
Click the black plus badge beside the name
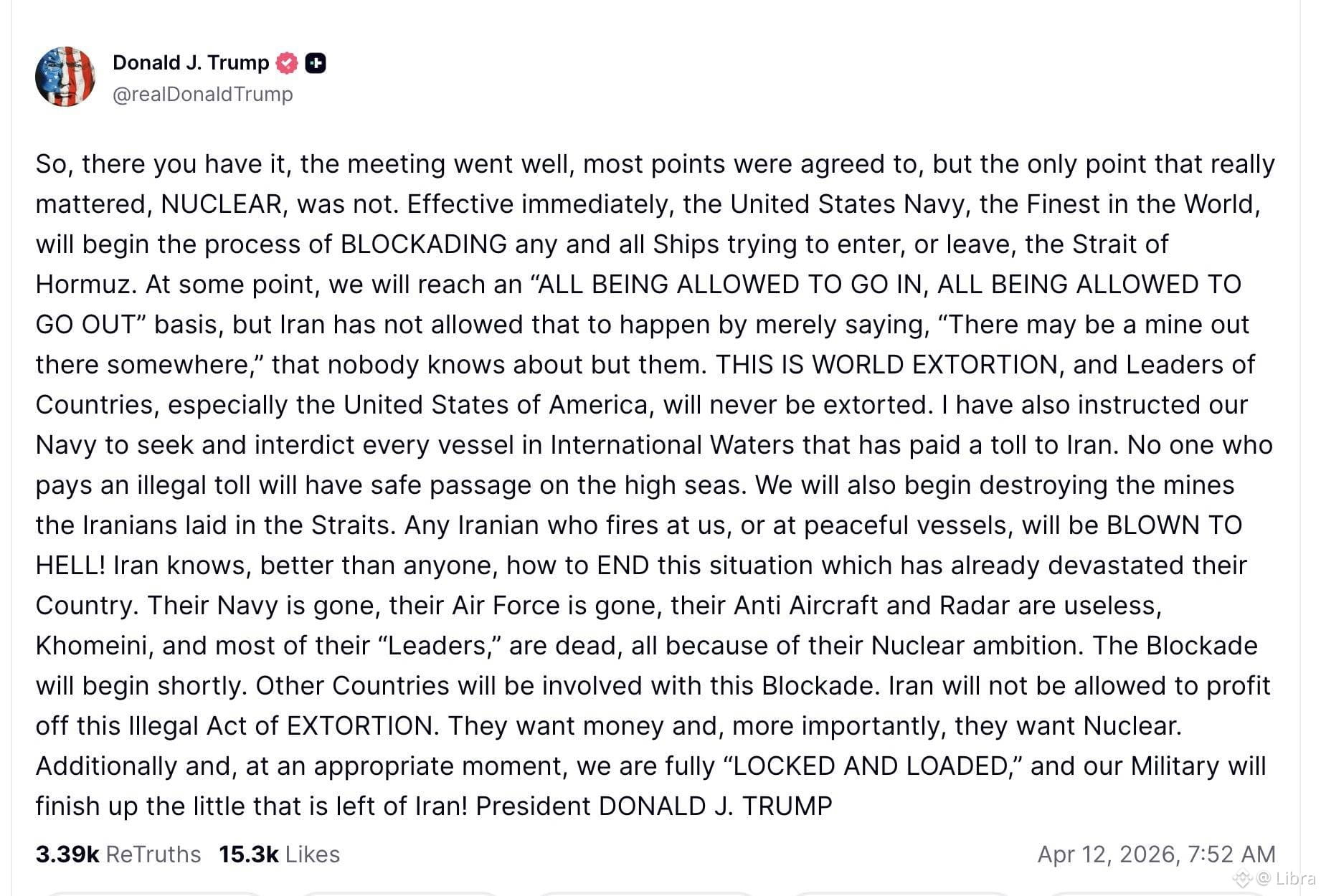tap(316, 63)
